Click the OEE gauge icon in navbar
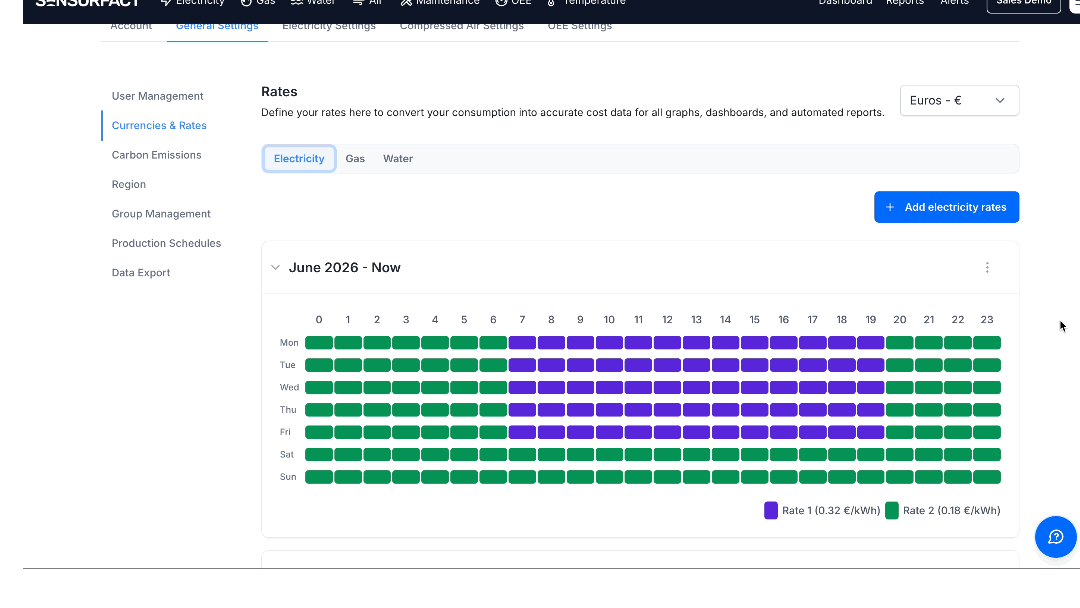 501,3
